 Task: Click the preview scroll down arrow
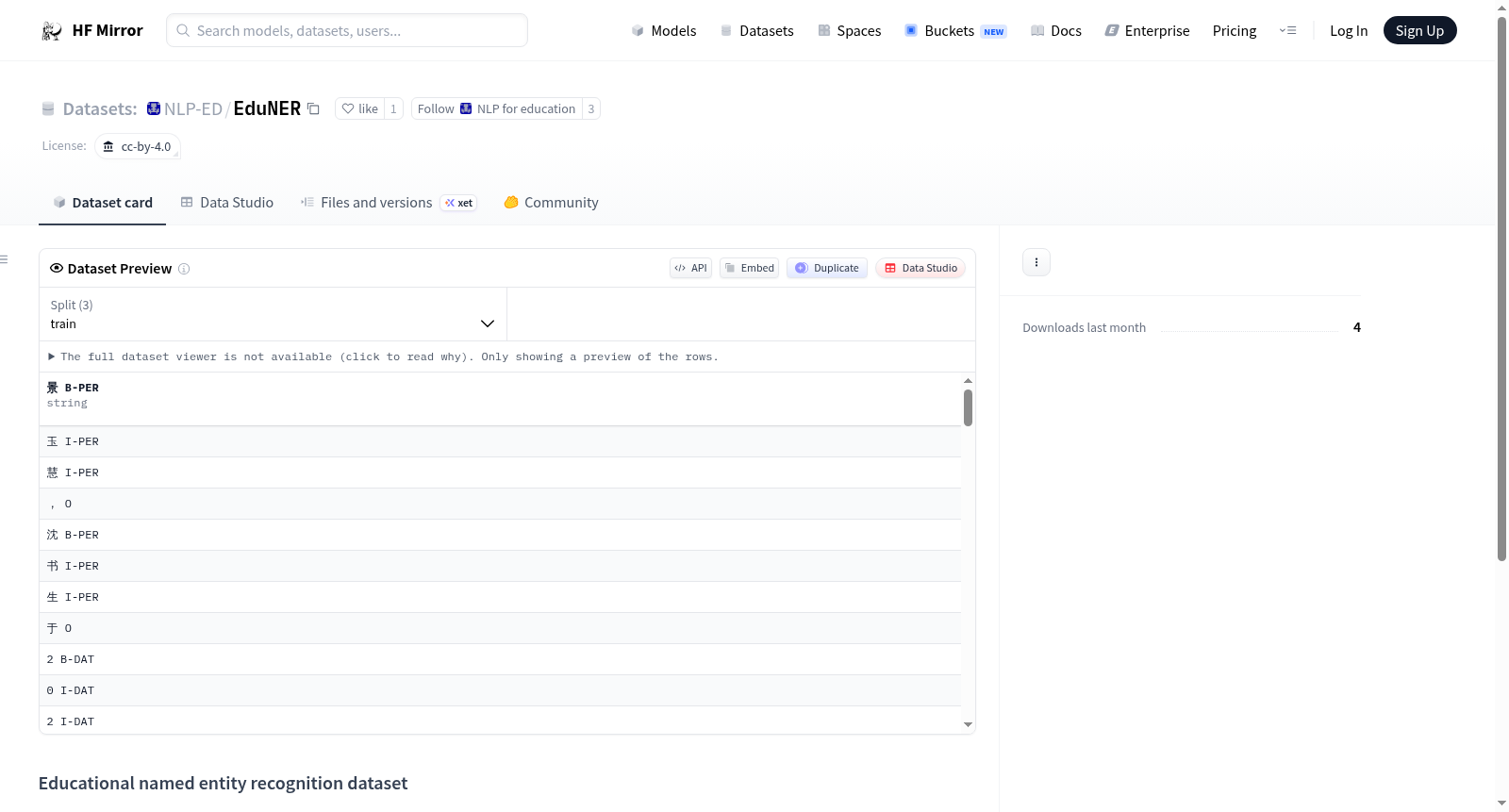click(x=968, y=725)
